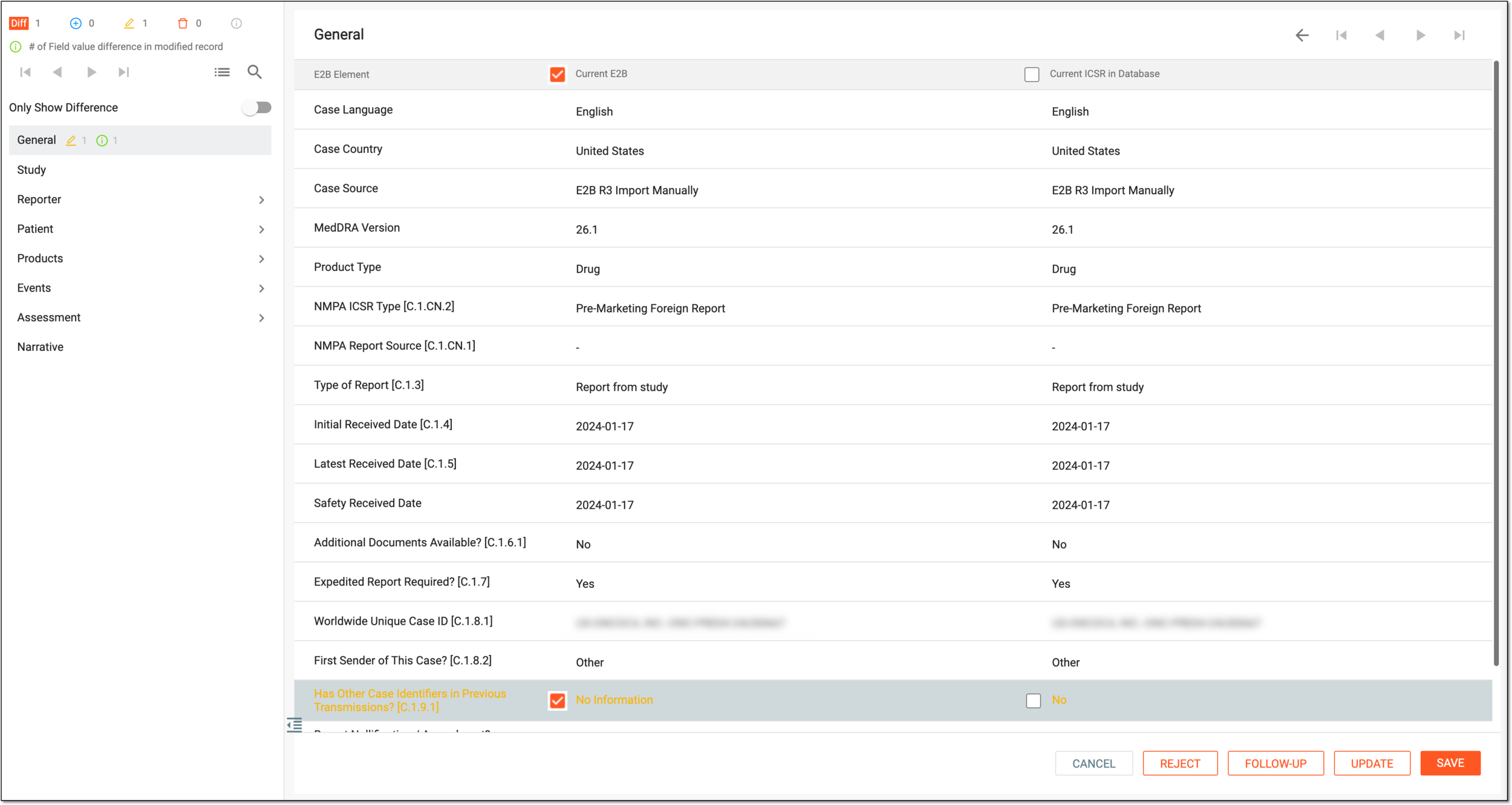Expand the Events section
This screenshot has width=1512, height=805.
click(261, 288)
